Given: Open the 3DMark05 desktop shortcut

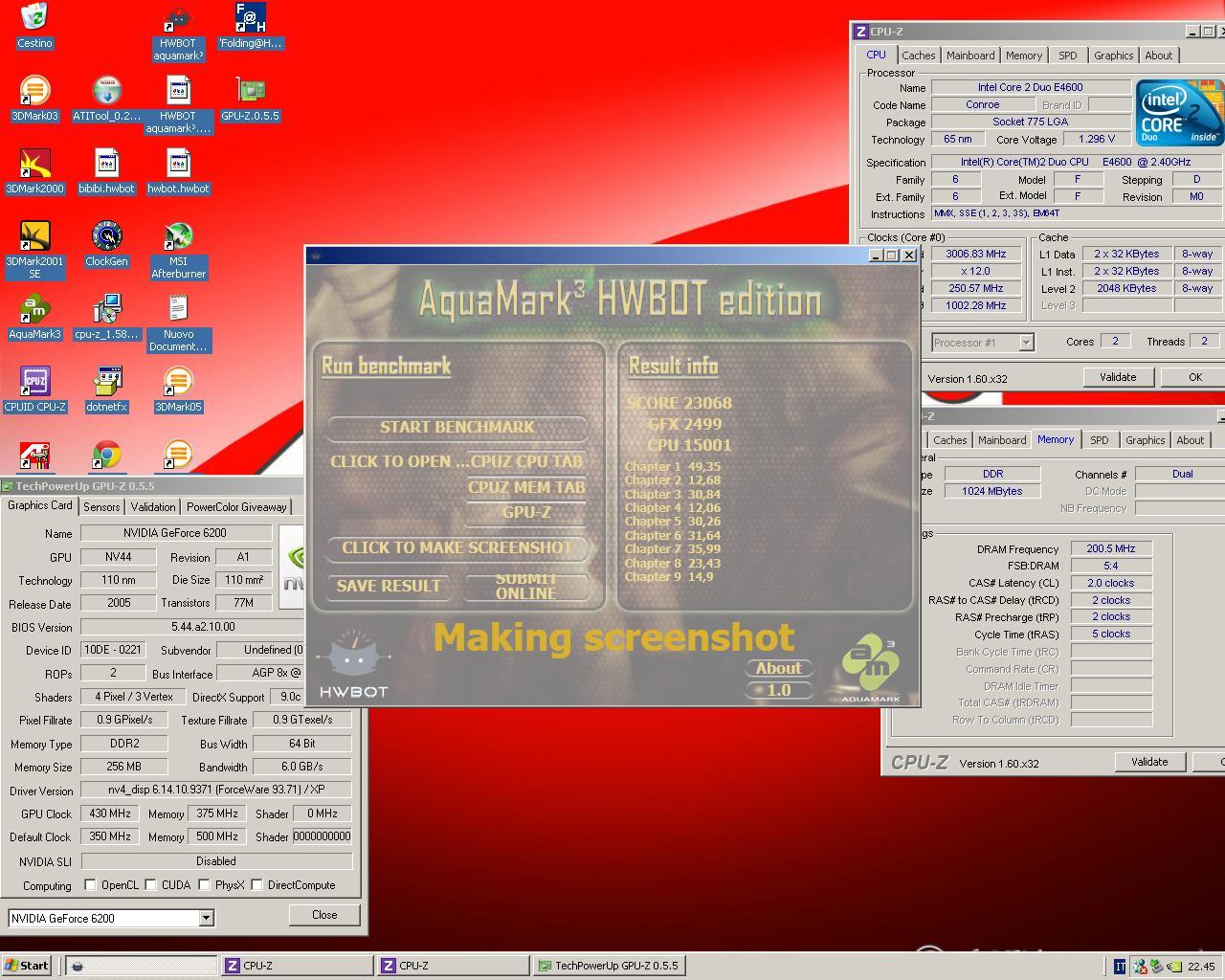Looking at the screenshot, I should pyautogui.click(x=178, y=389).
